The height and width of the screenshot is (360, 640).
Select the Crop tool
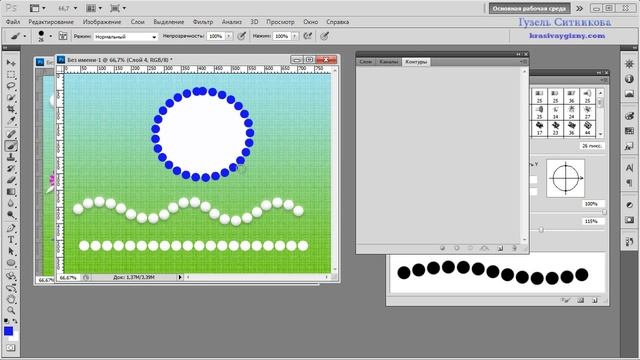(x=11, y=109)
